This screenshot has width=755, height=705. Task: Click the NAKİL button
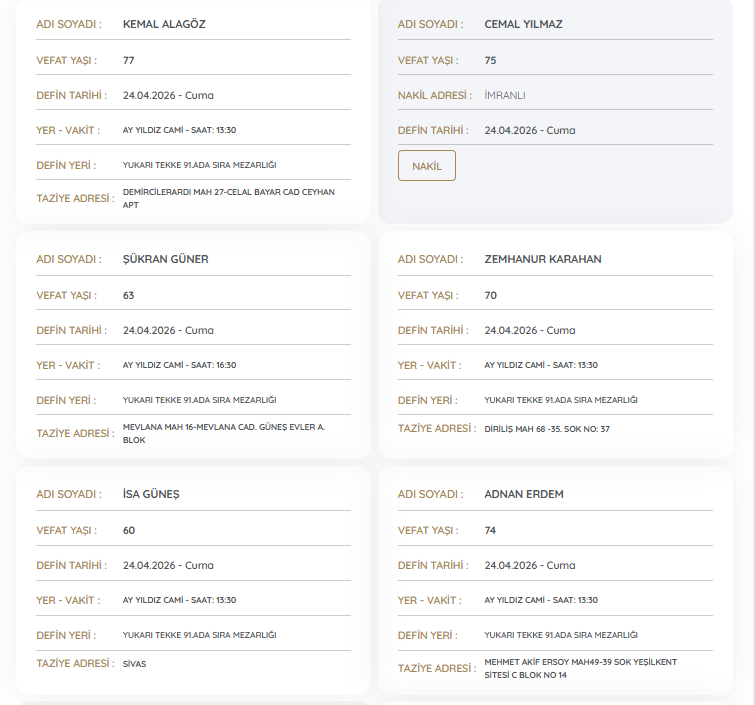click(426, 166)
